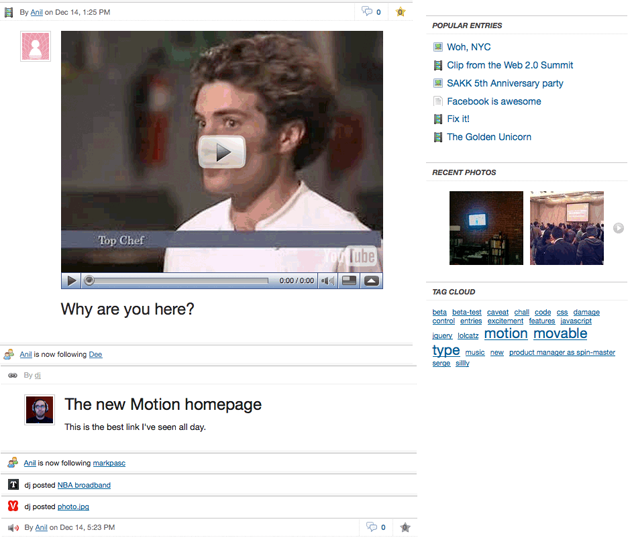Viewport: 630px width, 540px height.
Task: Select the features tag
Action: (542, 321)
